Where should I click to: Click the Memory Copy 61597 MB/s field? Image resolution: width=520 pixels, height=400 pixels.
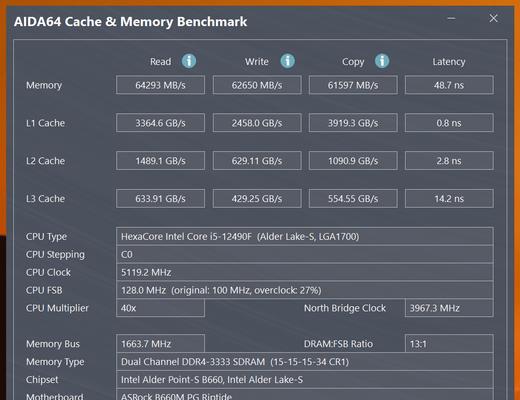[353, 85]
